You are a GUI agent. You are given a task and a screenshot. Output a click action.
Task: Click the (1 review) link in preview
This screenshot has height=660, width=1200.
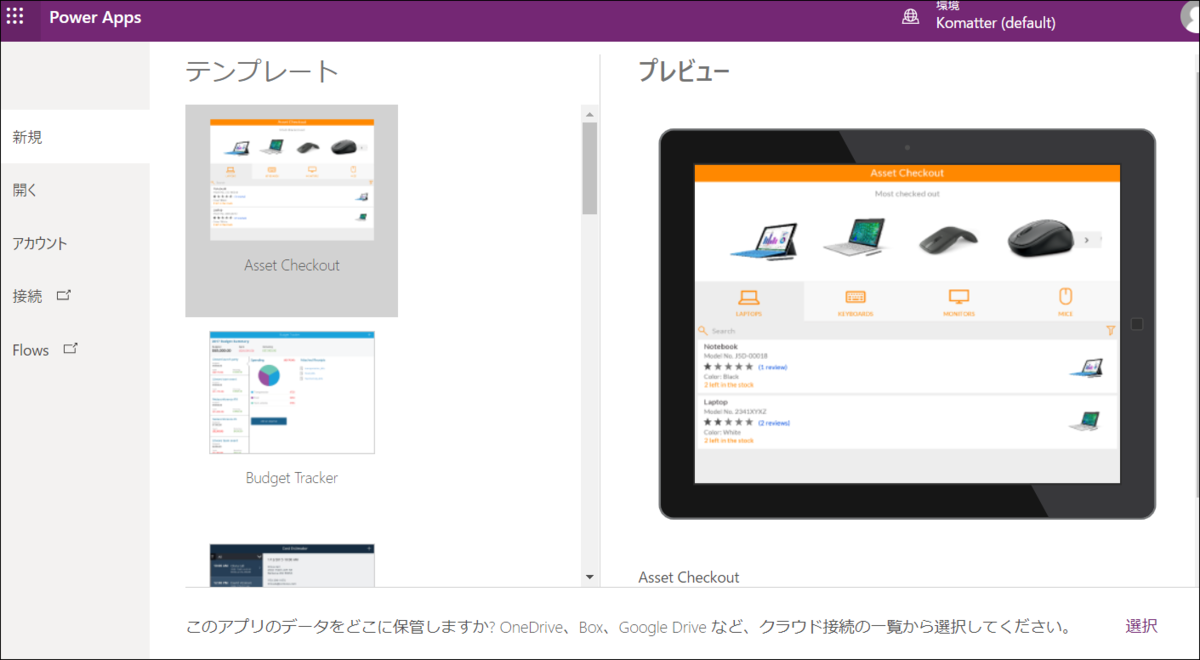click(773, 367)
